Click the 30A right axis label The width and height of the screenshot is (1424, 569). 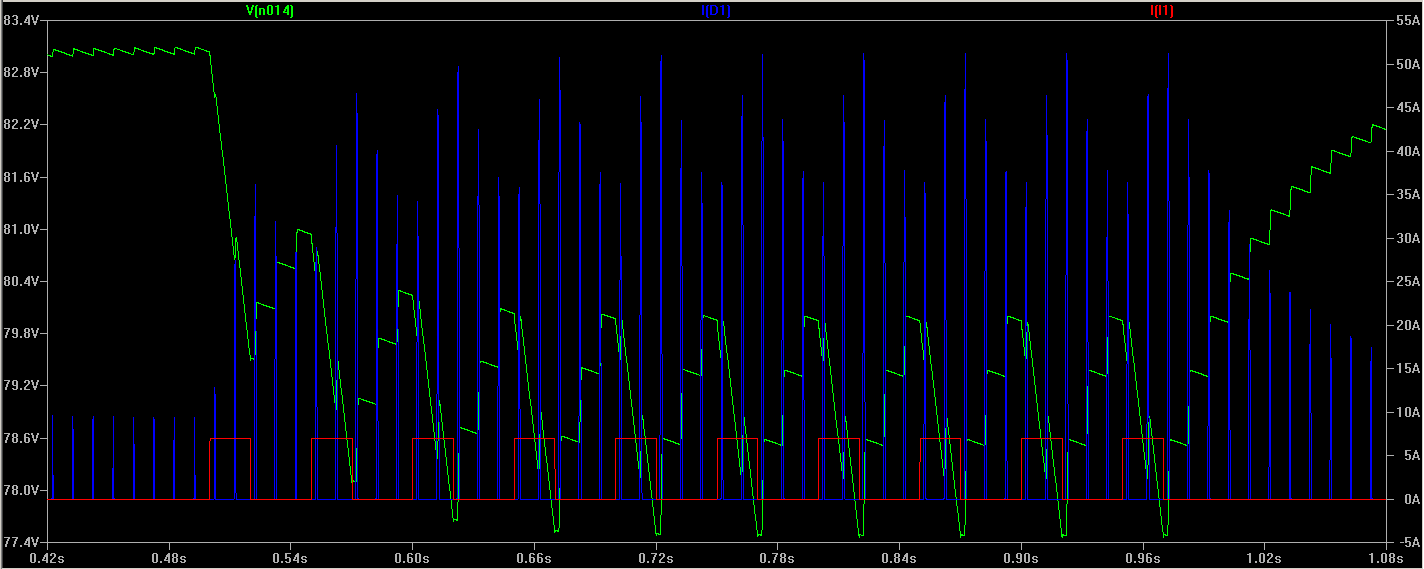(1408, 238)
